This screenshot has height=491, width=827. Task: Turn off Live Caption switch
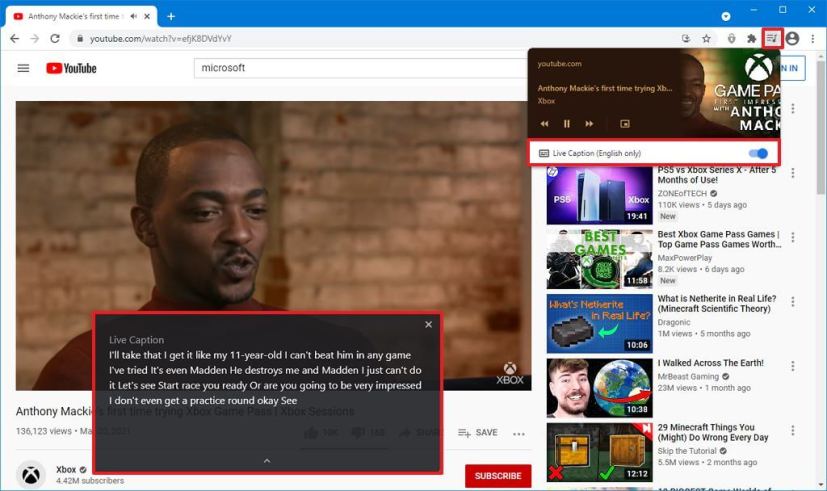(758, 153)
